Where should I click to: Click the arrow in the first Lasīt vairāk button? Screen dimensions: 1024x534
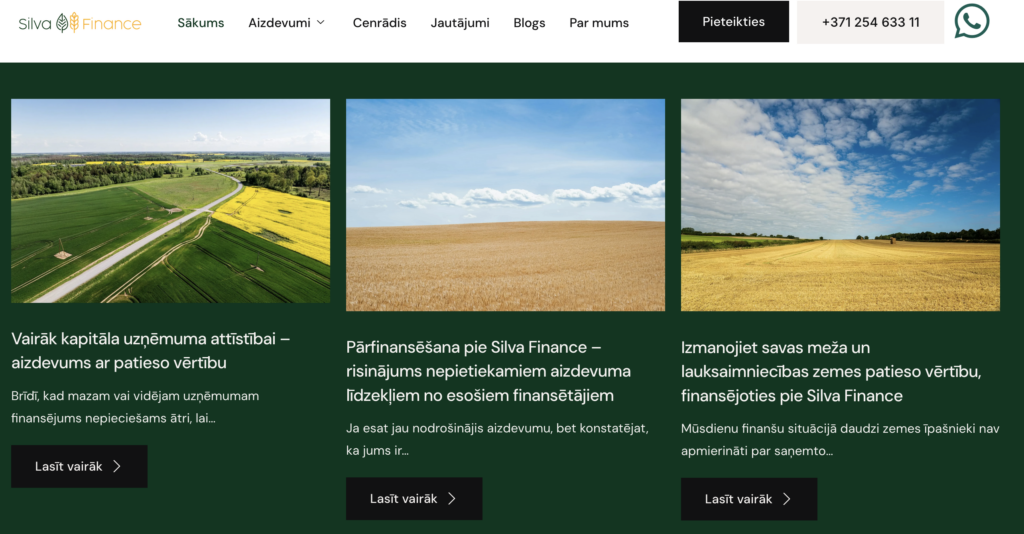pyautogui.click(x=117, y=466)
